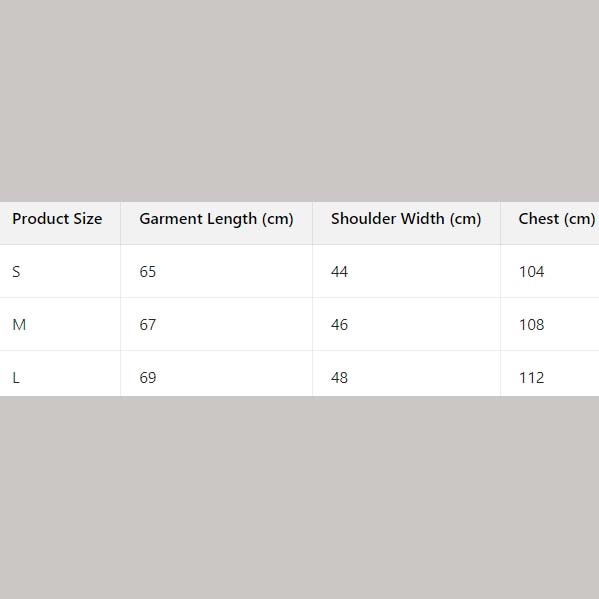
Task: Click chest value 112
Action: pyautogui.click(x=531, y=378)
